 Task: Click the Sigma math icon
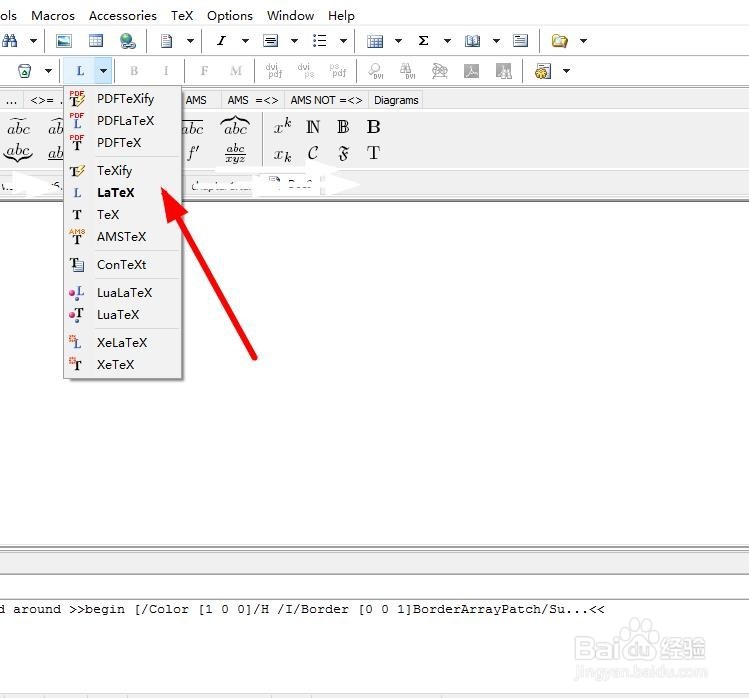(423, 41)
